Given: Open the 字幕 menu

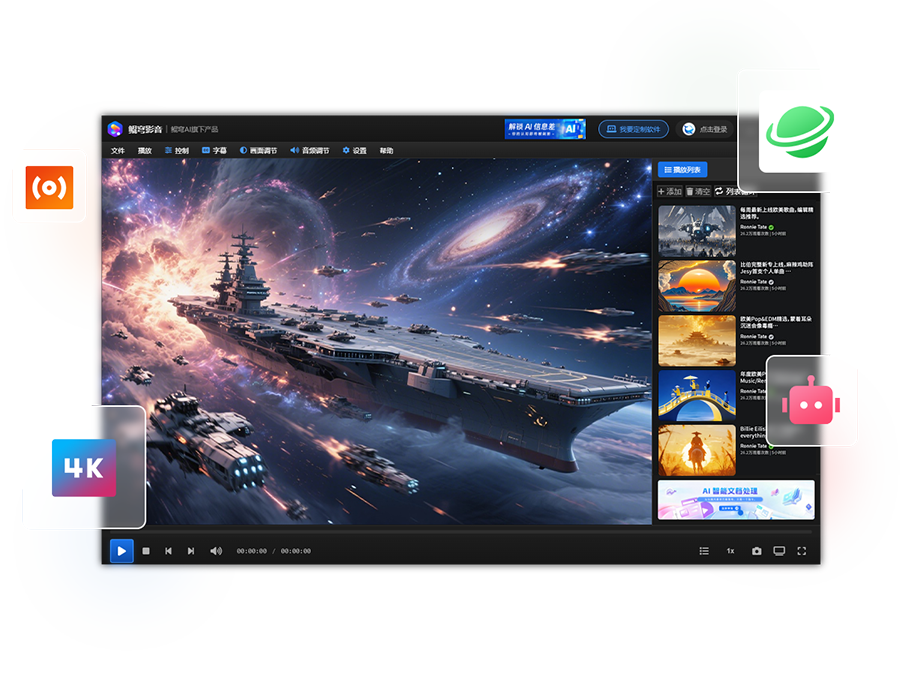Looking at the screenshot, I should coord(214,151).
